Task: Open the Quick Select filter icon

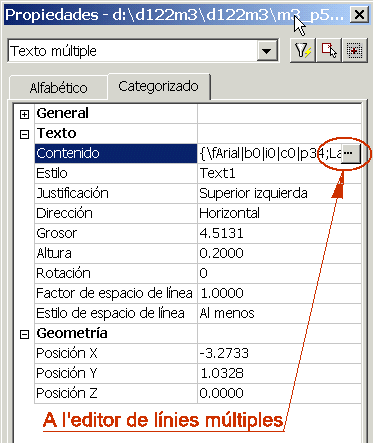Action: [x=303, y=51]
